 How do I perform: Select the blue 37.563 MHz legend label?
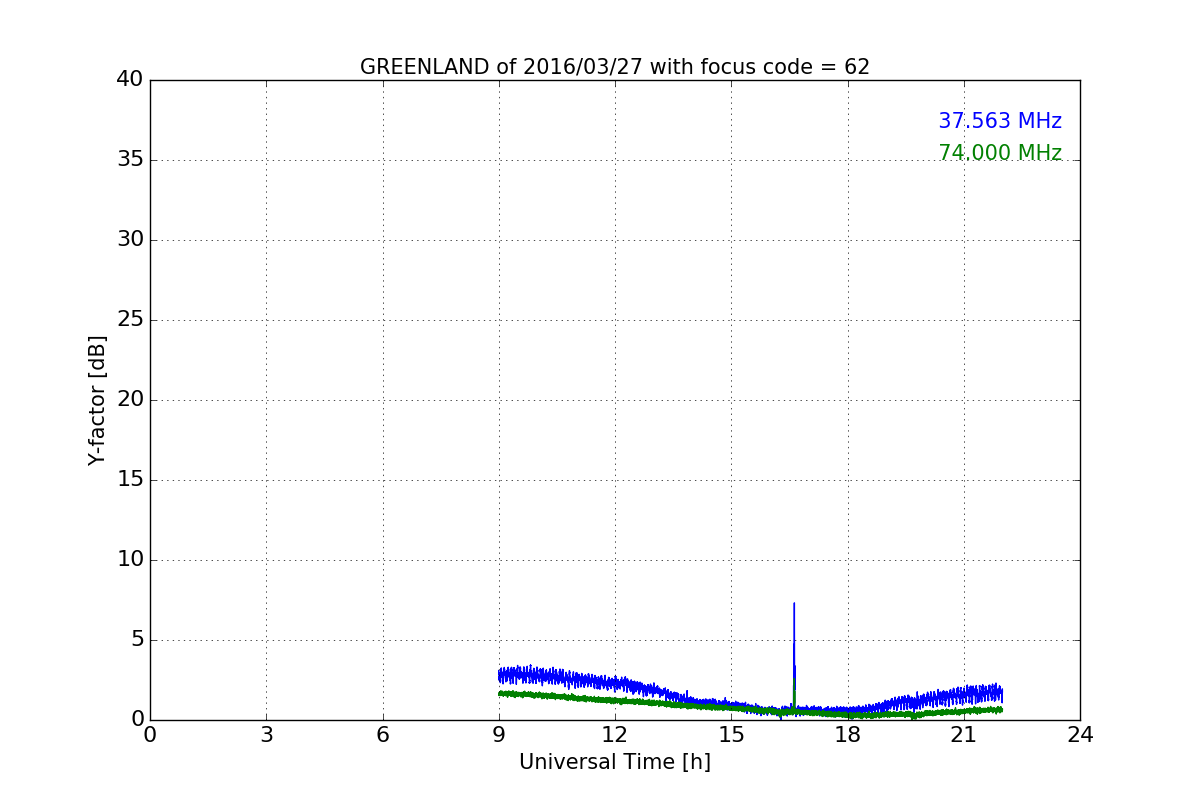pyautogui.click(x=1000, y=121)
